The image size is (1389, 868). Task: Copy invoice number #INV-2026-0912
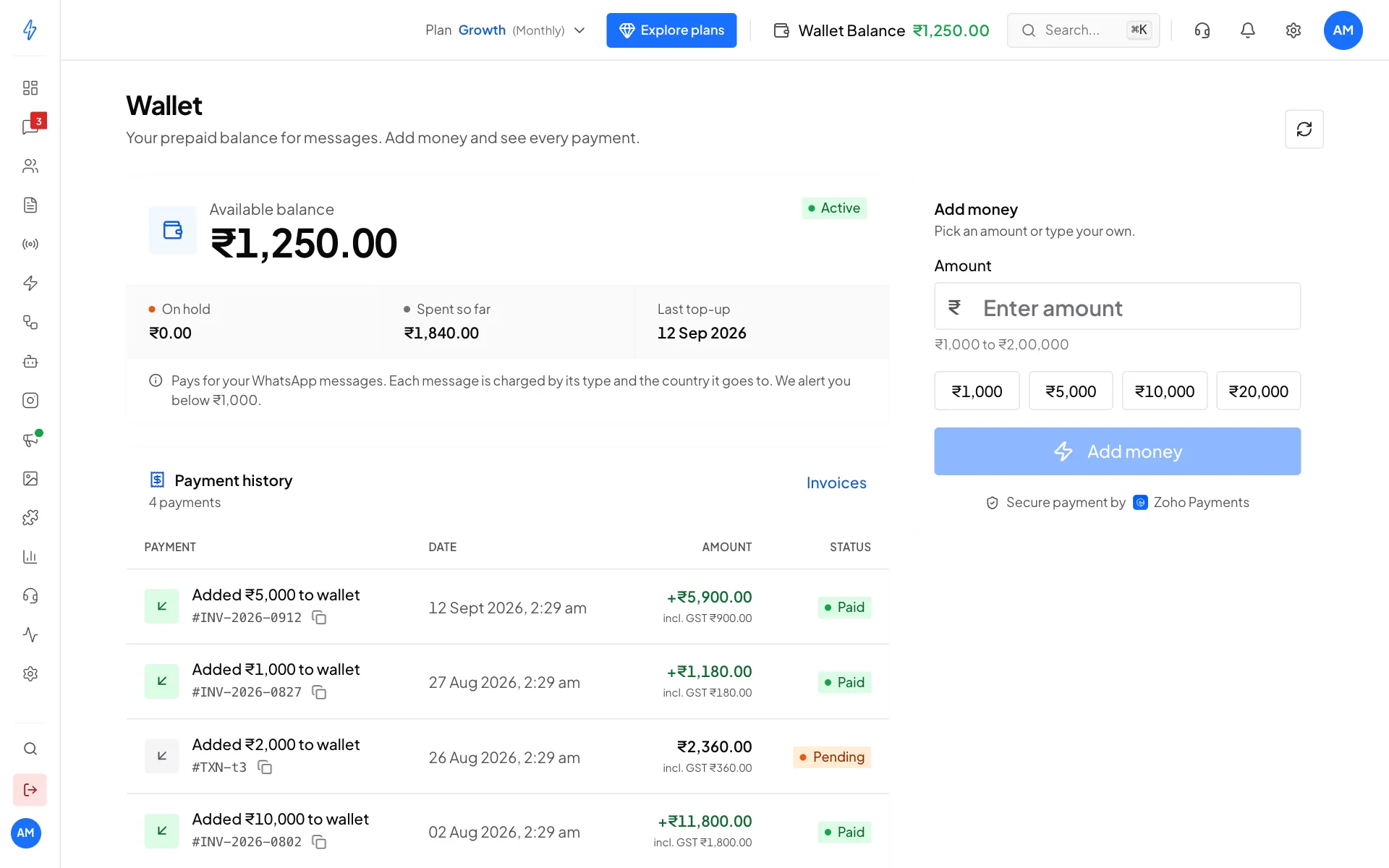coord(319,617)
